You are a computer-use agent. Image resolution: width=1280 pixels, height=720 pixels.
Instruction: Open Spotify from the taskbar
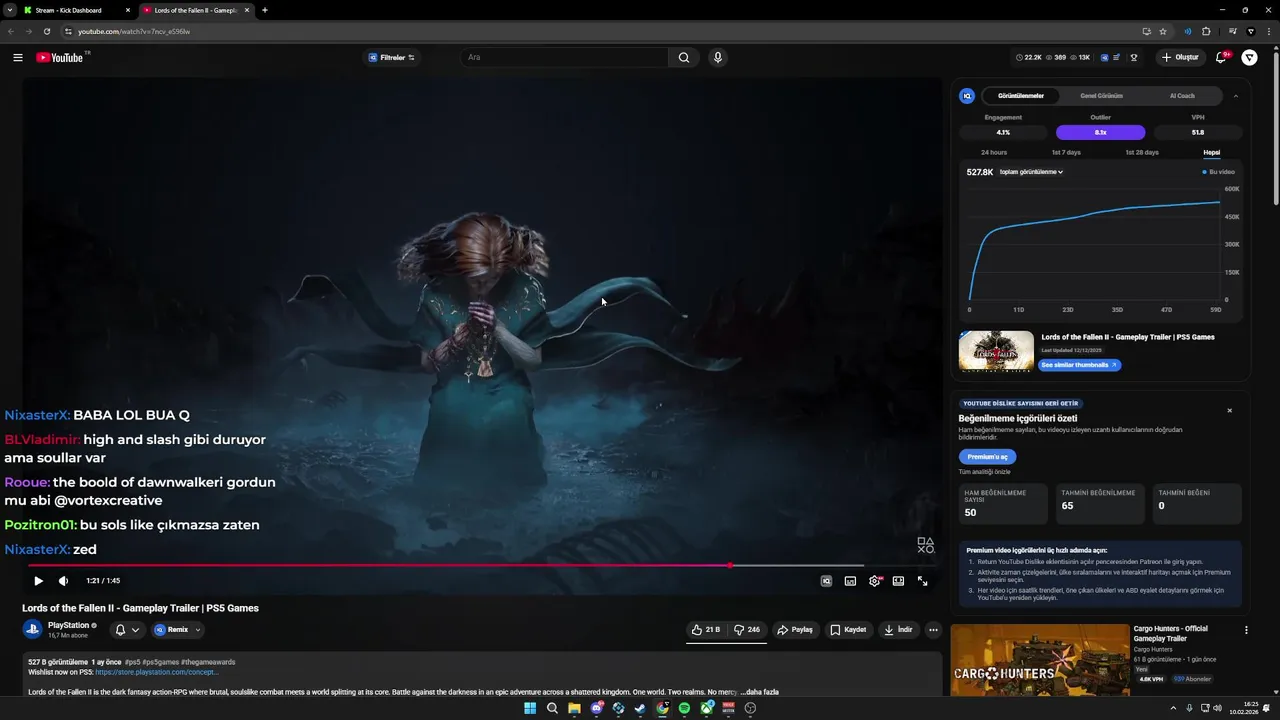click(684, 708)
